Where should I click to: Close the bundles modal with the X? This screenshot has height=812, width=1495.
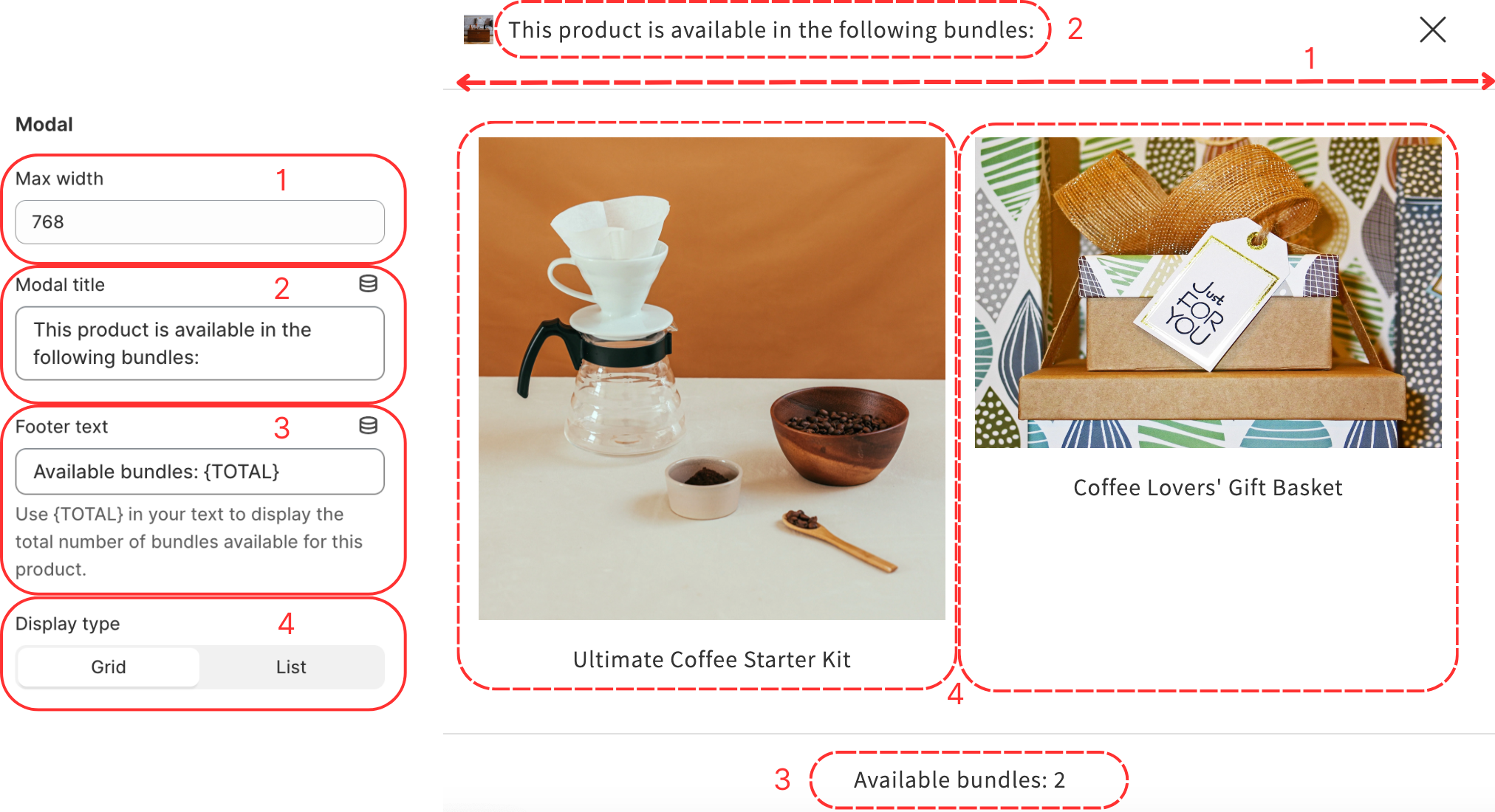[1432, 30]
